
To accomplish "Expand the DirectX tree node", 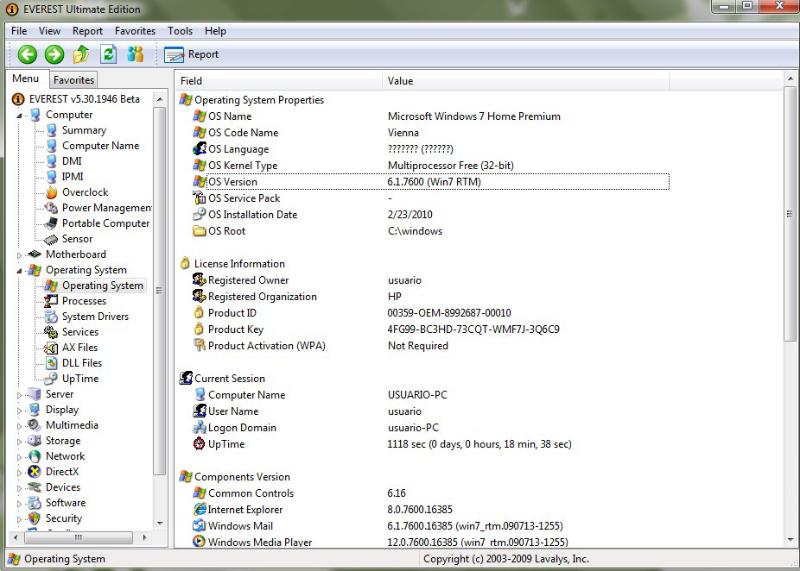I will [19, 472].
